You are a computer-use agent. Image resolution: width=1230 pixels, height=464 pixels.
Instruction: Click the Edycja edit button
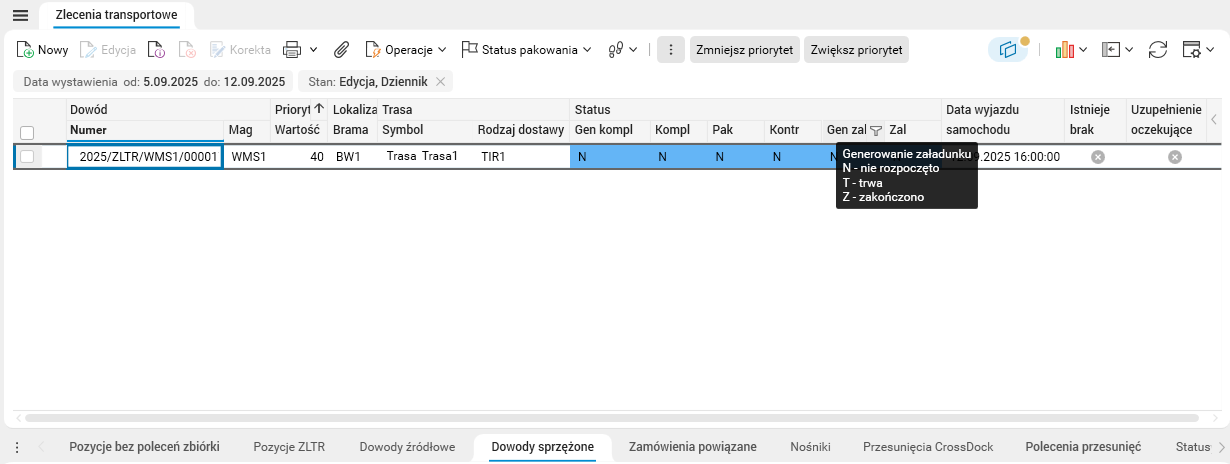(x=107, y=49)
